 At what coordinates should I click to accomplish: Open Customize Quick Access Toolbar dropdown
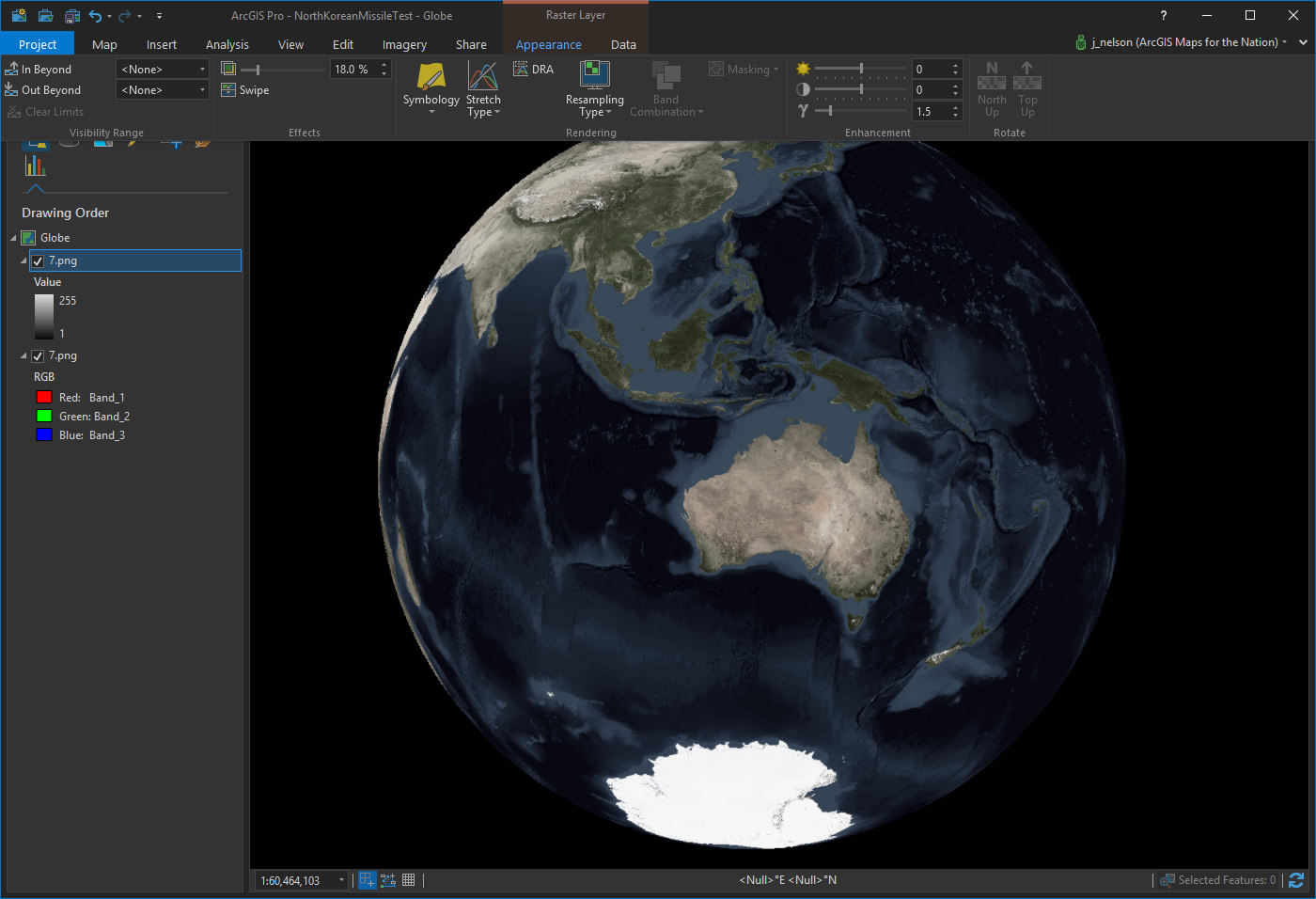[x=159, y=15]
